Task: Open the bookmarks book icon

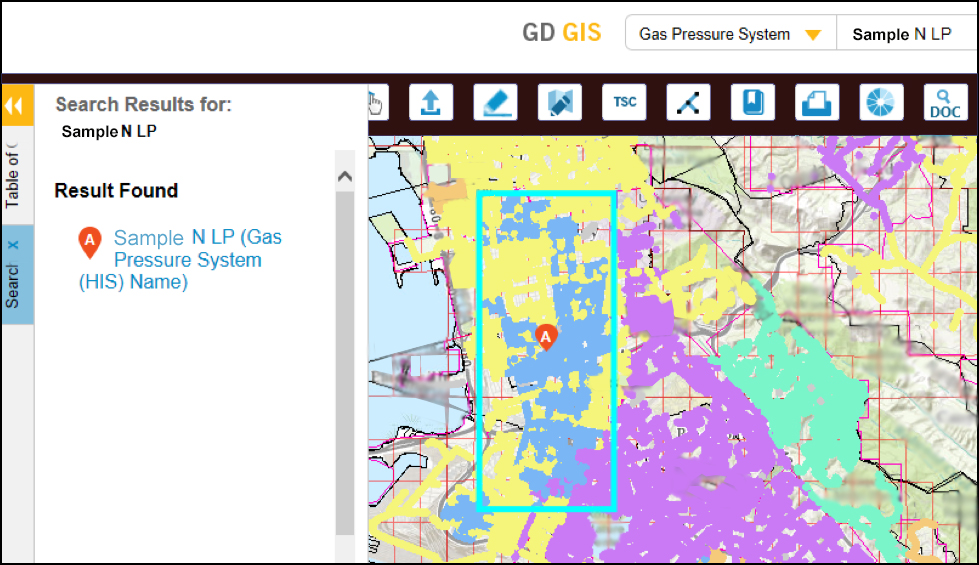Action: [x=753, y=102]
